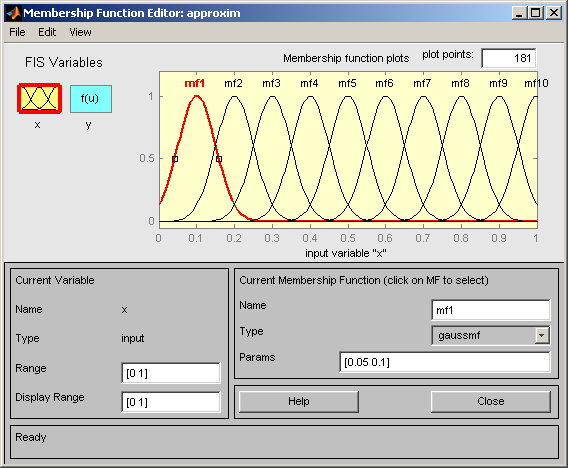Select the mf1 membership function label

pyautogui.click(x=195, y=83)
